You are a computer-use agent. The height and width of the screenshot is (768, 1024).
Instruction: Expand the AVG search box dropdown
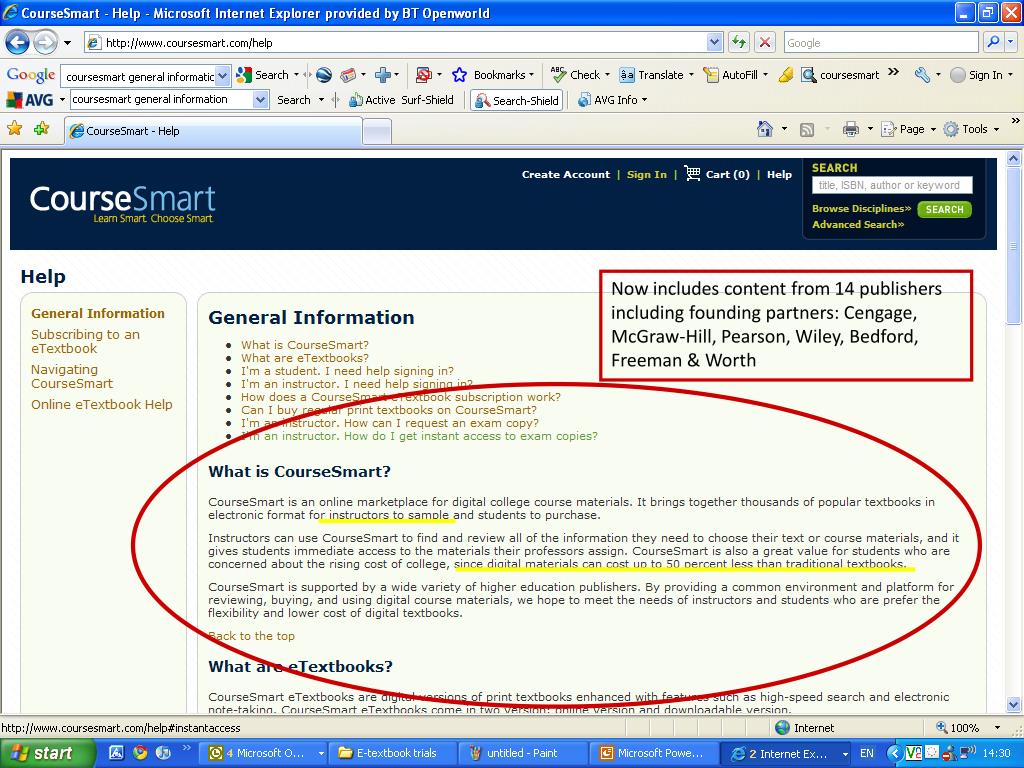coord(261,99)
